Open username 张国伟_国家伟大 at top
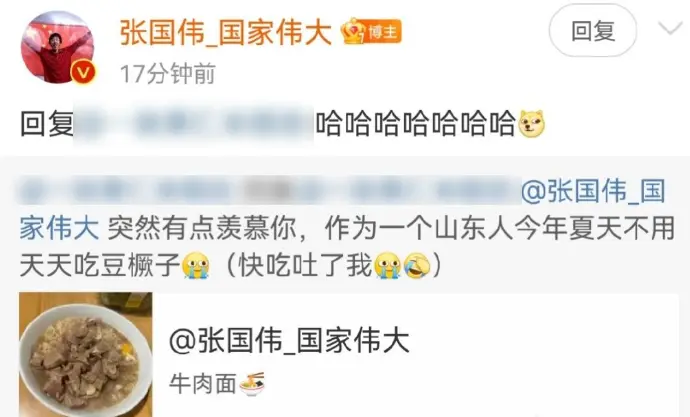 (x=225, y=33)
